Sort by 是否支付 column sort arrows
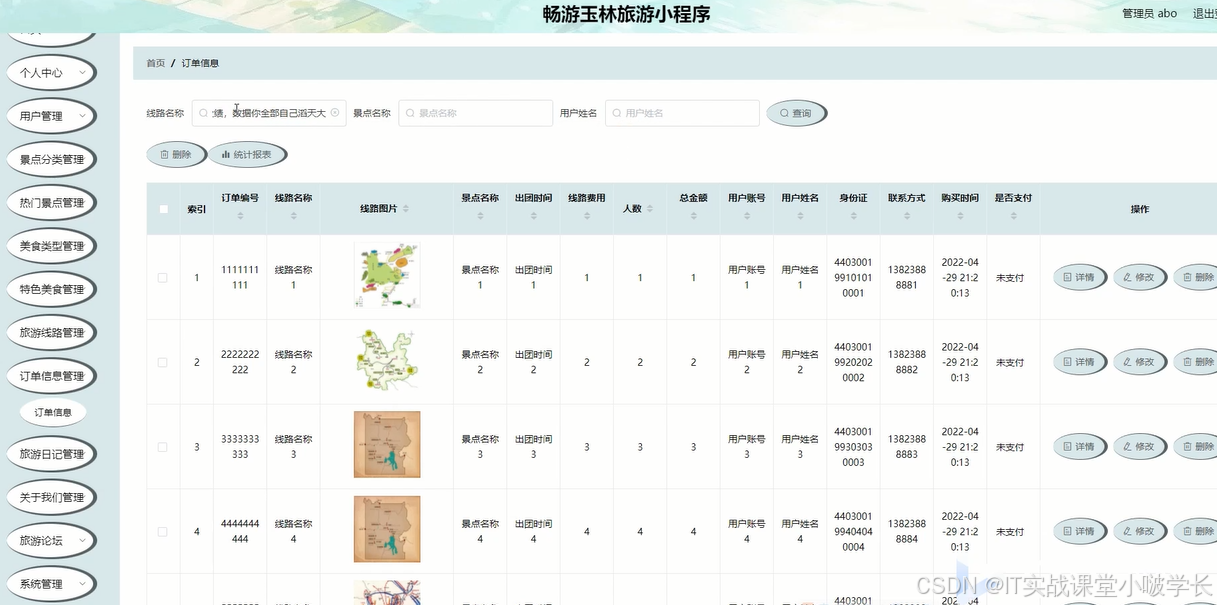 pos(1013,215)
